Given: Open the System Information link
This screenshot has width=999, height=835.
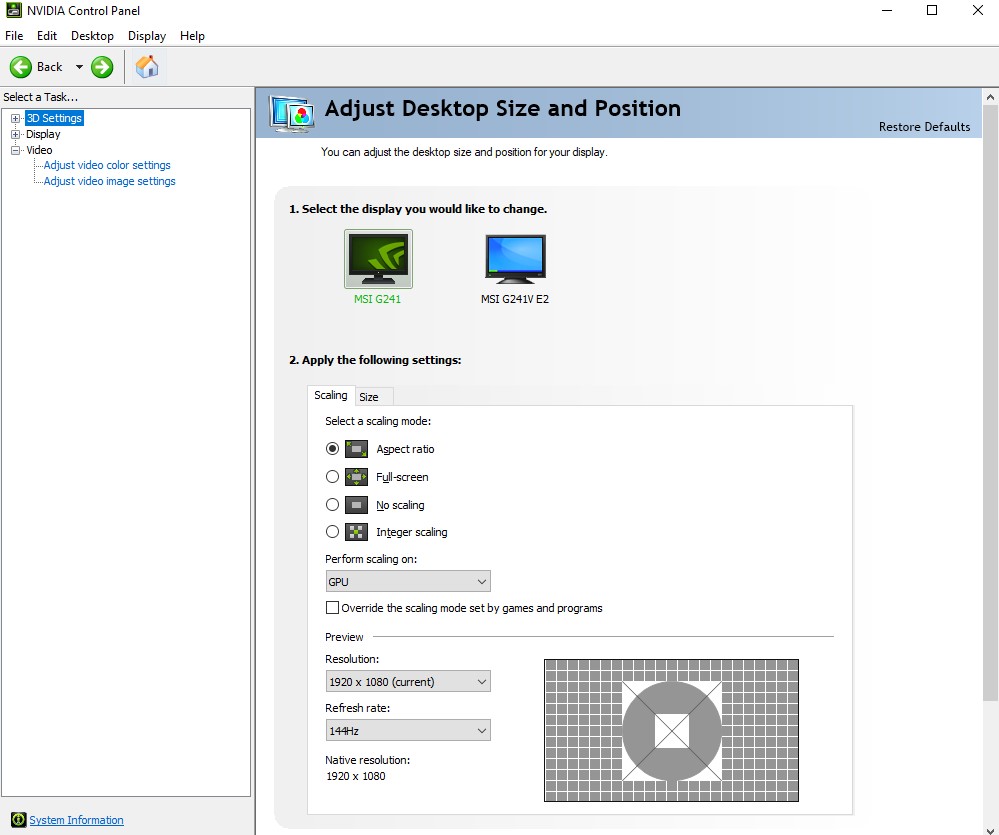Looking at the screenshot, I should pos(76,820).
